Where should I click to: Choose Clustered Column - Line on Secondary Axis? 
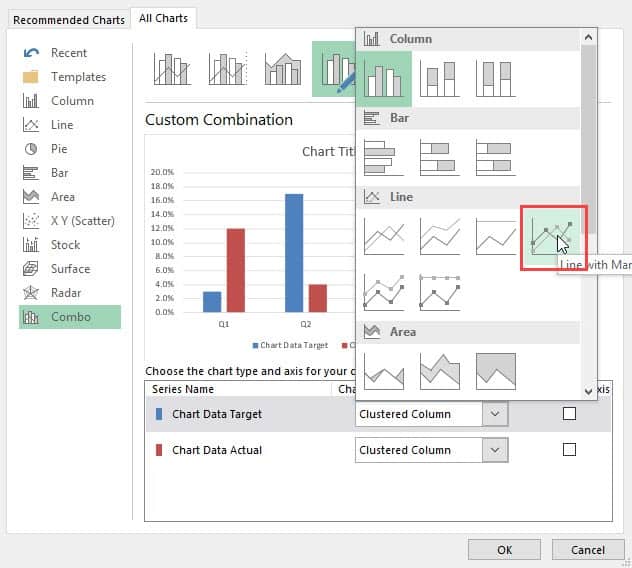pyautogui.click(x=227, y=69)
